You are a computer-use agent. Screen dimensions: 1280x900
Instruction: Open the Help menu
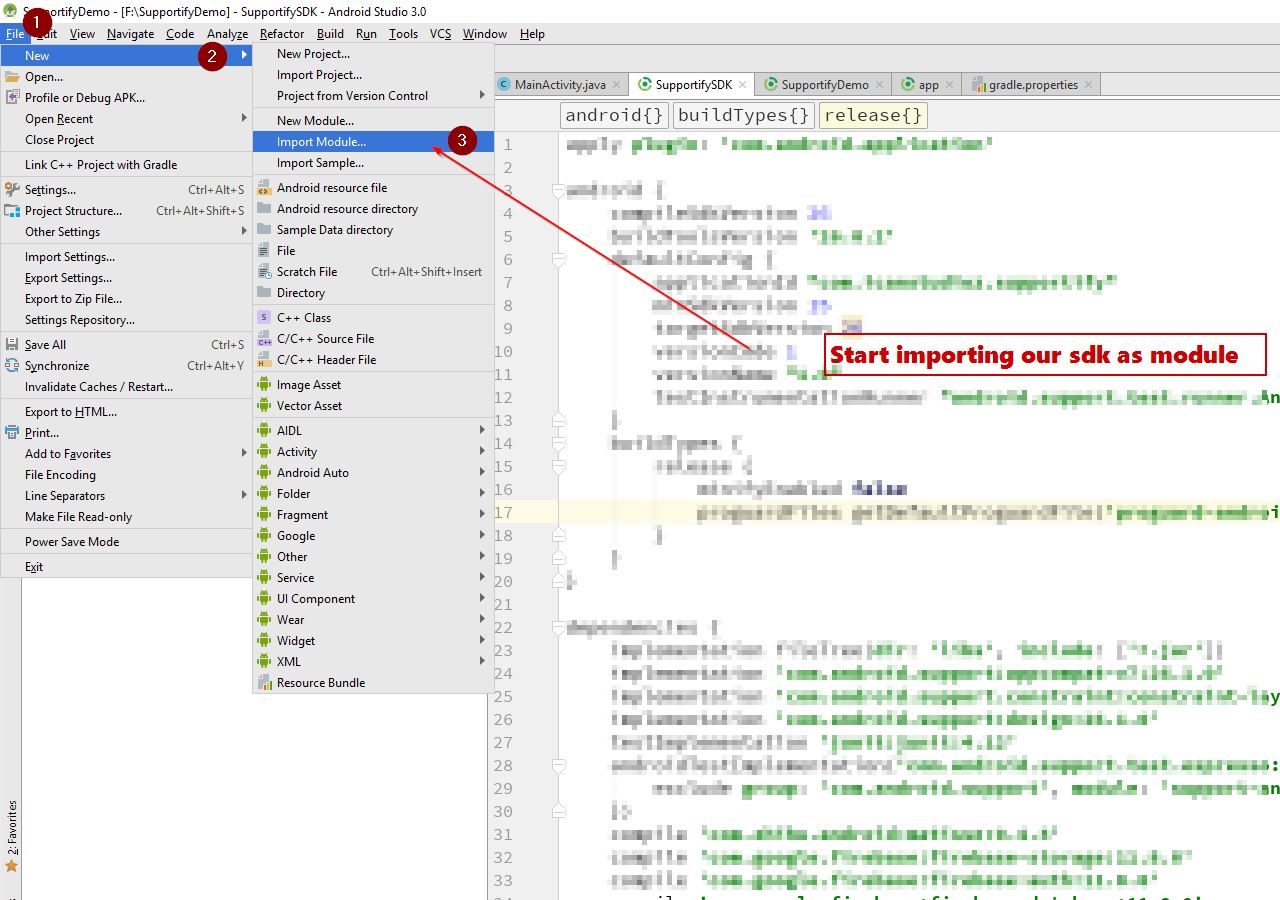coord(533,34)
